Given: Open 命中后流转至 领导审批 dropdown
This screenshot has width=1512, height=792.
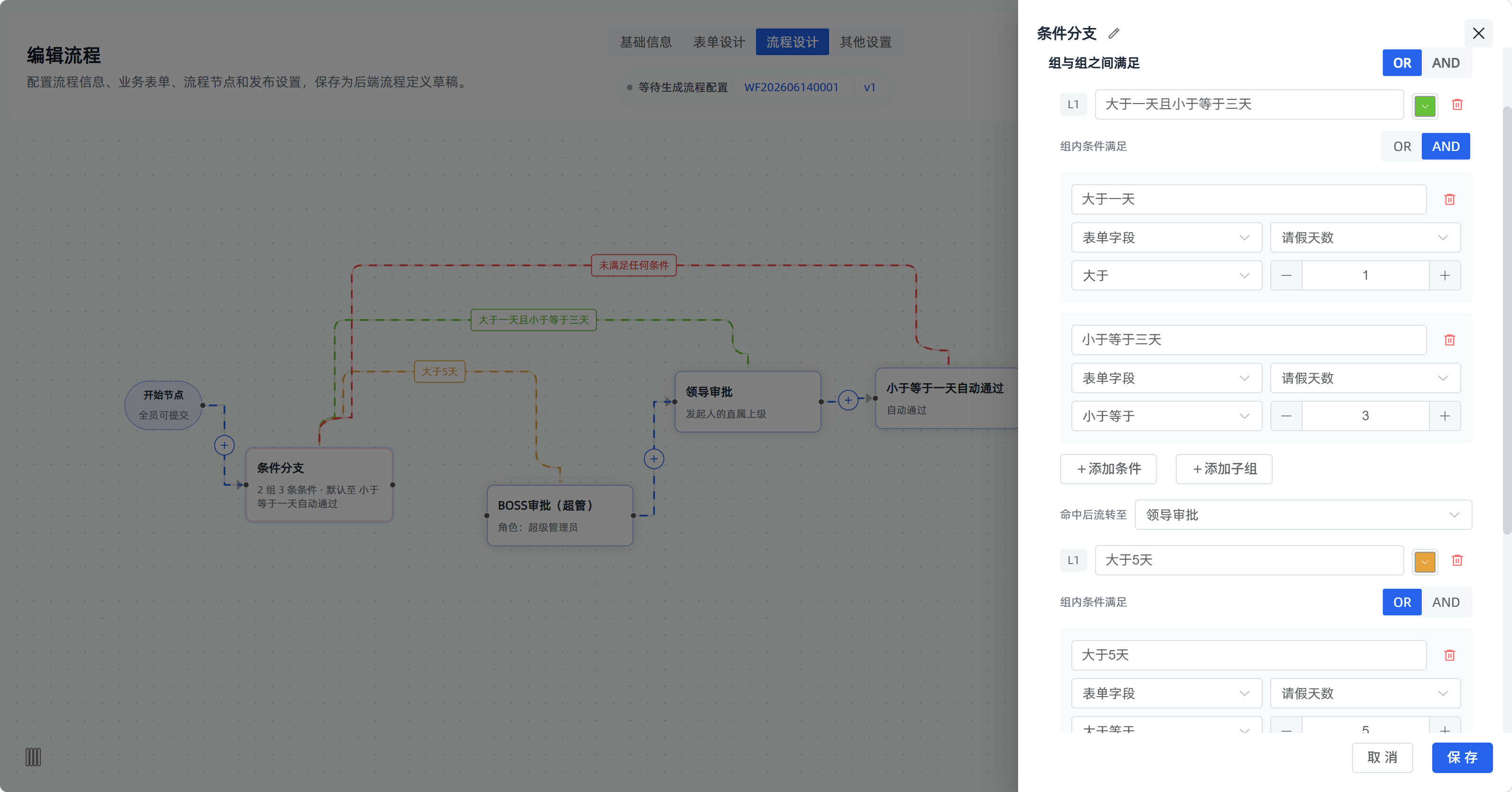Looking at the screenshot, I should 1303,514.
